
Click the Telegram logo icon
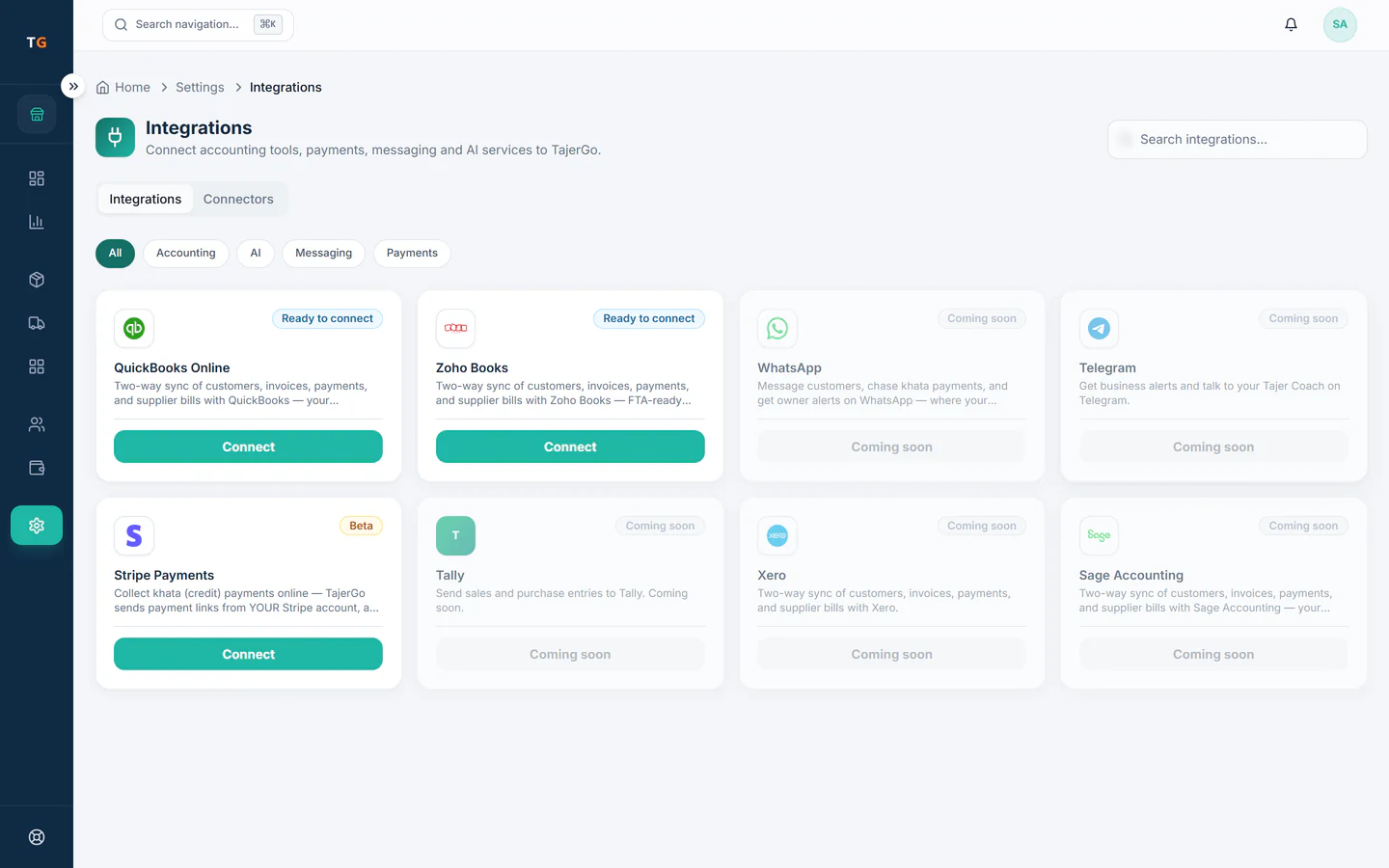tap(1099, 328)
